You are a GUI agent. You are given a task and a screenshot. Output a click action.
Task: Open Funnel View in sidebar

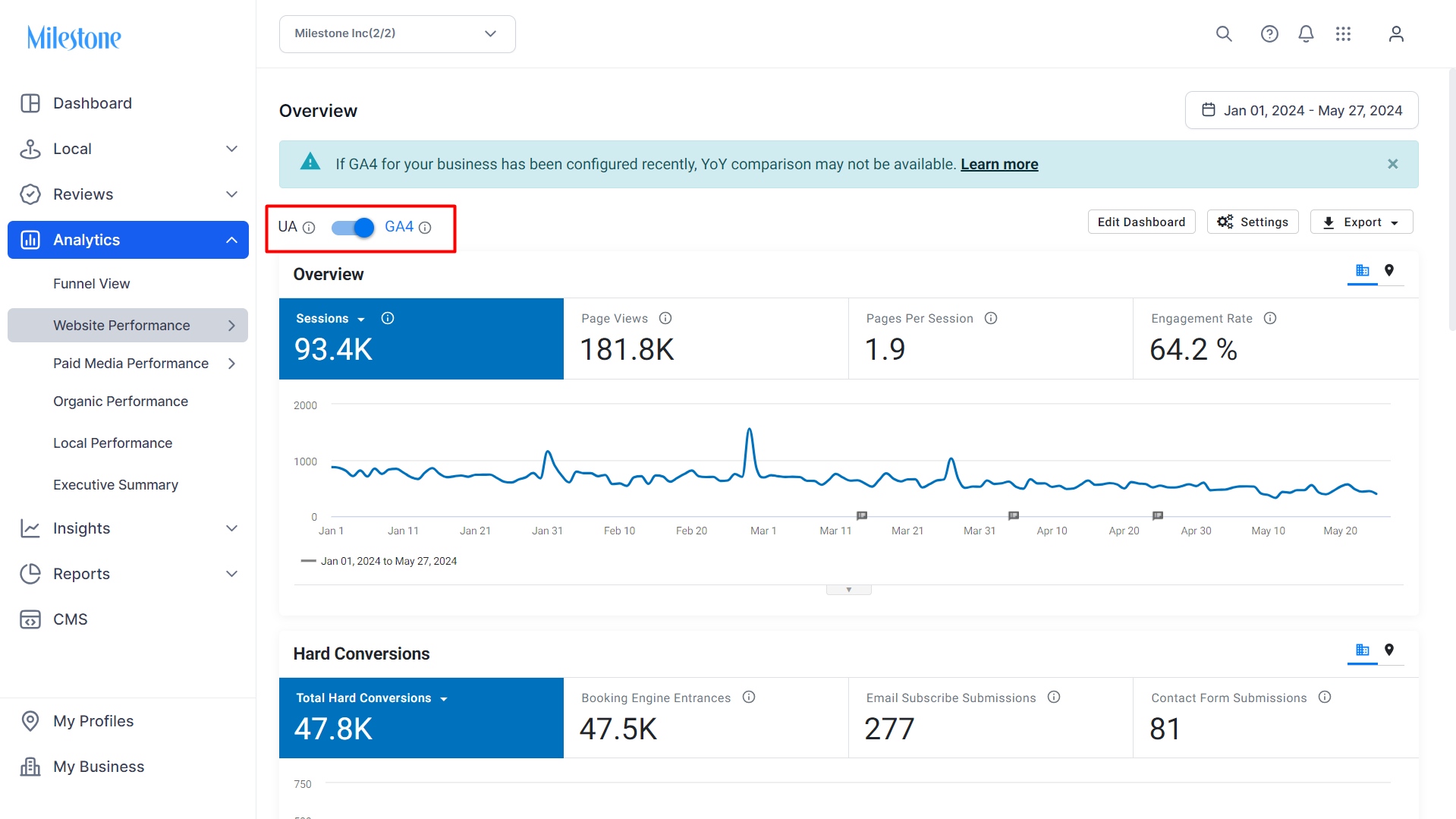point(91,283)
